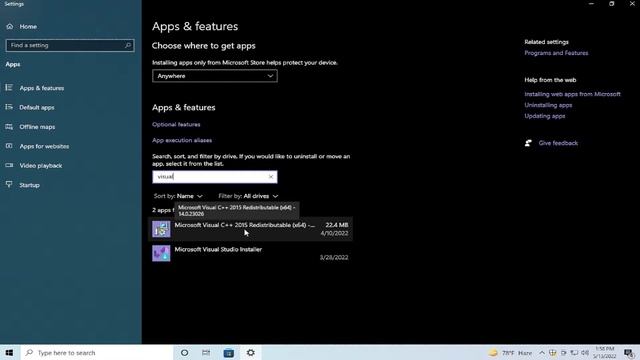The height and width of the screenshot is (360, 640).
Task: Open the Uninstalling apps help link
Action: (x=548, y=105)
